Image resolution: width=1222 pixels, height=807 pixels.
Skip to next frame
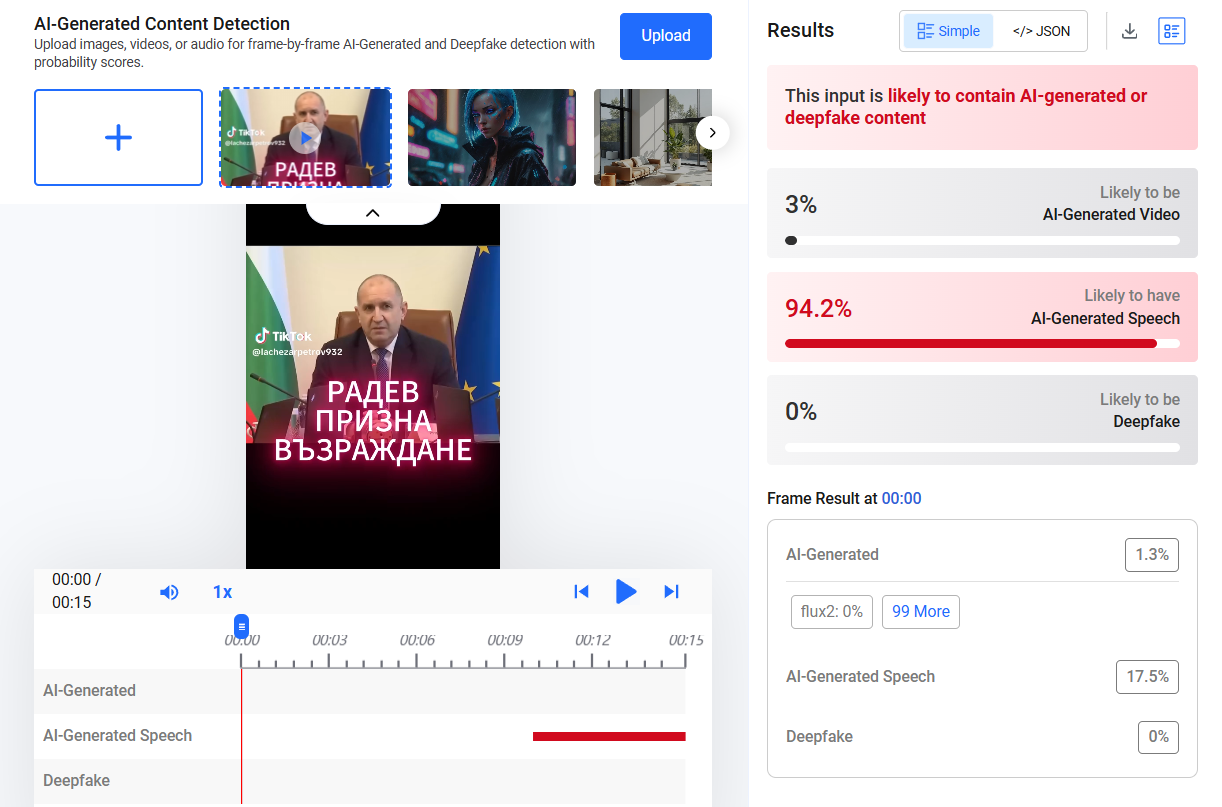coord(671,592)
